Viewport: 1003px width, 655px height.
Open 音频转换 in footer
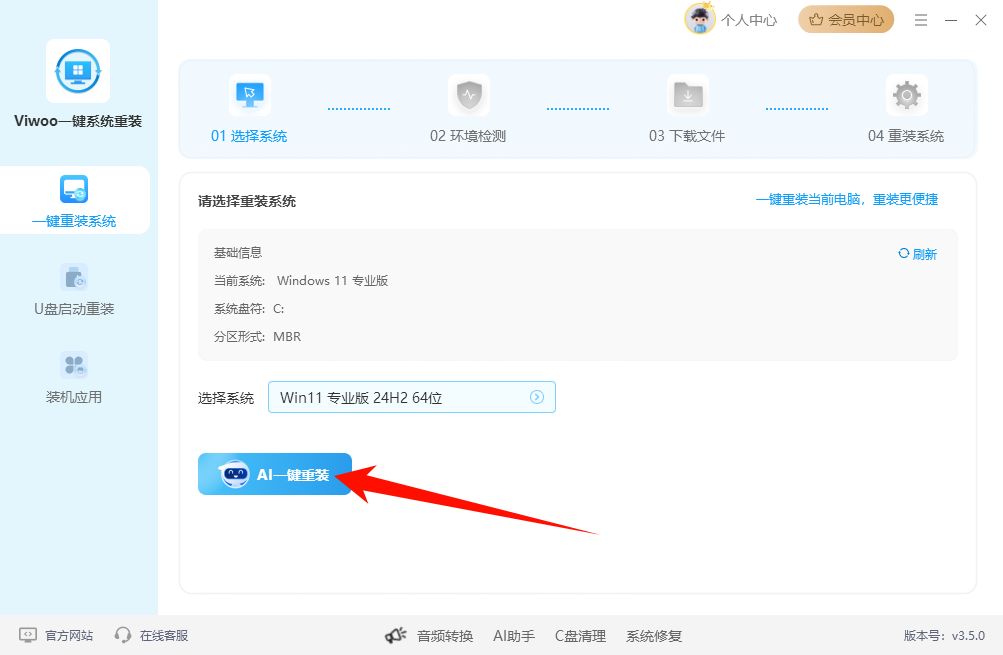point(445,636)
